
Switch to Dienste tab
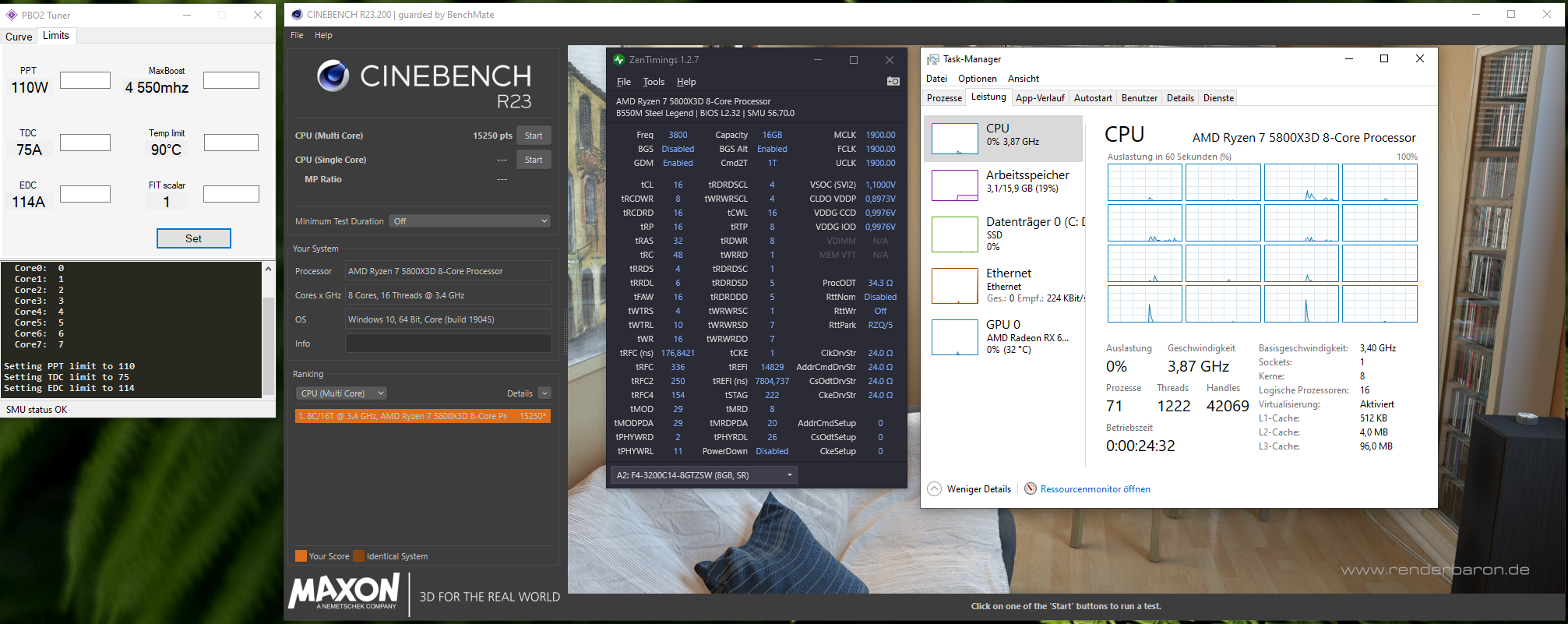click(1218, 98)
